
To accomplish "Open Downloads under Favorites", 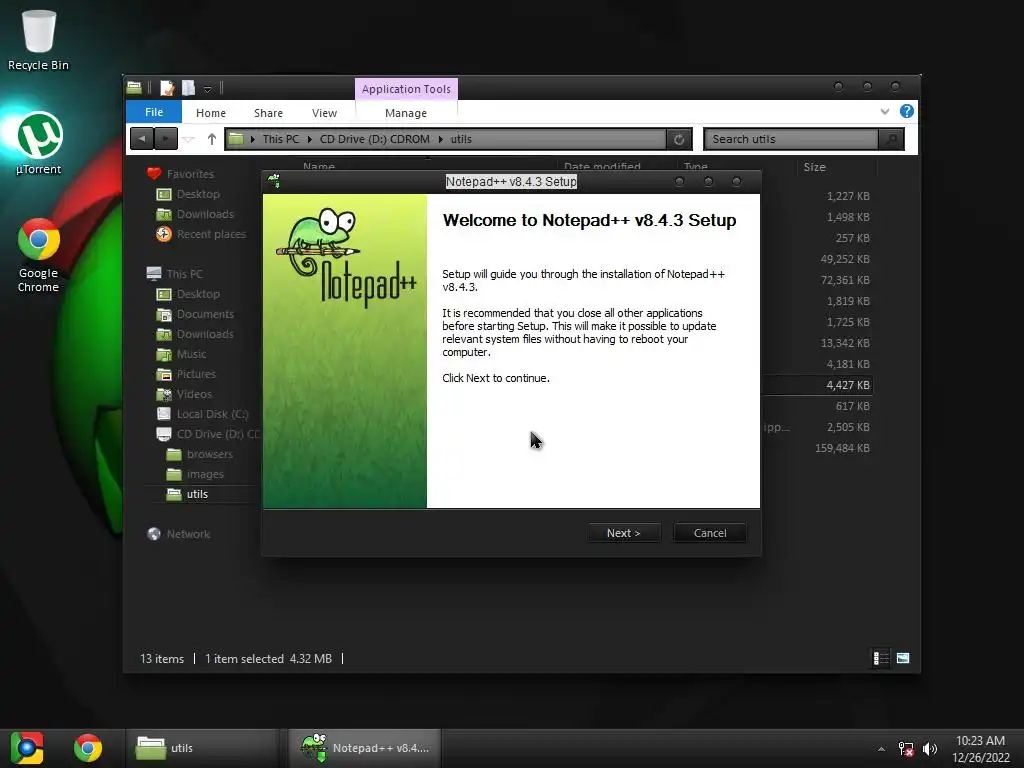I will click(205, 214).
